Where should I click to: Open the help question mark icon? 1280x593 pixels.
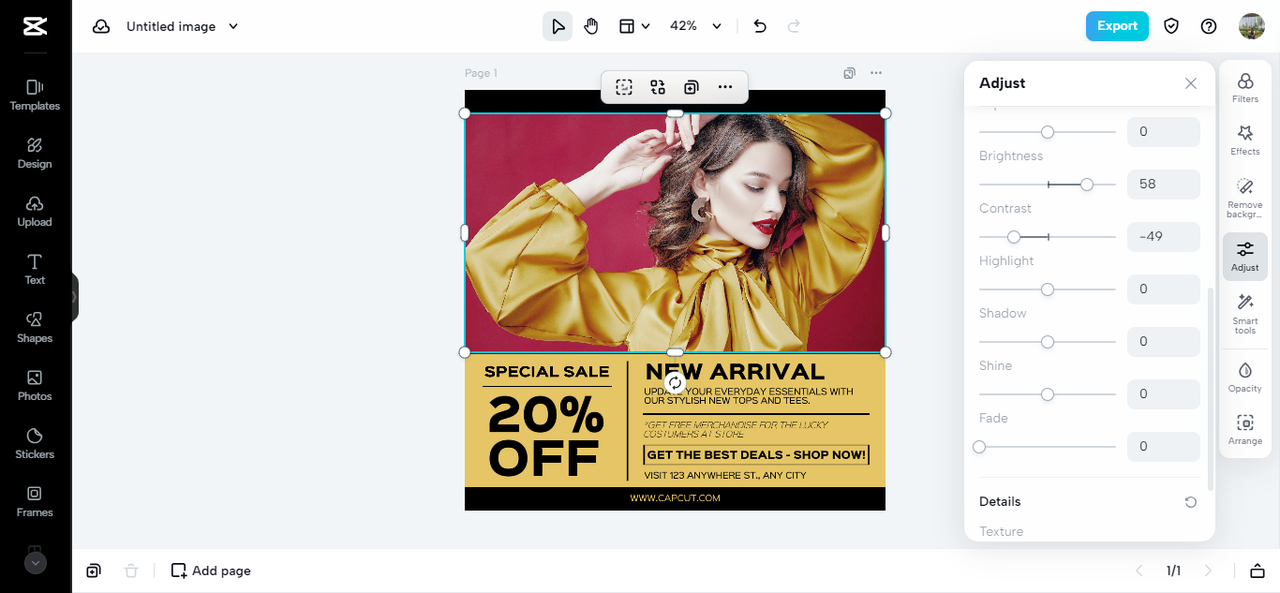pyautogui.click(x=1209, y=26)
